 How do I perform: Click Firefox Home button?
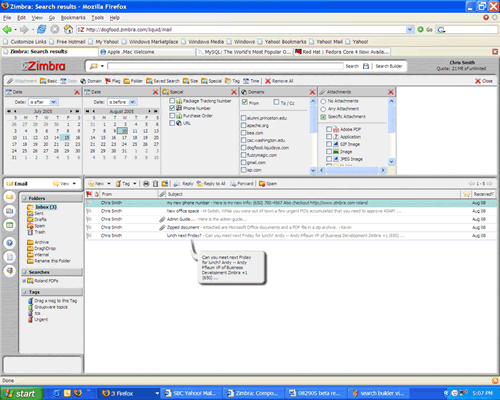68,29
